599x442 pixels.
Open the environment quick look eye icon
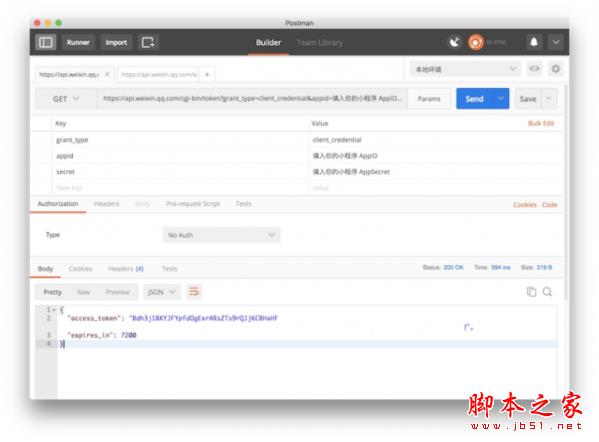click(534, 69)
